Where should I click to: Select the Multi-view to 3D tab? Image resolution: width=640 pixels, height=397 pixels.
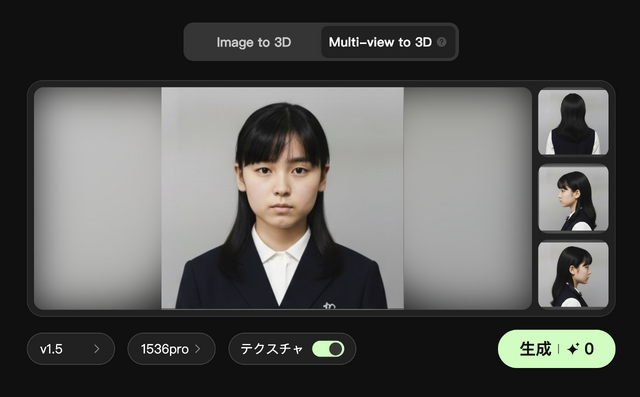388,42
